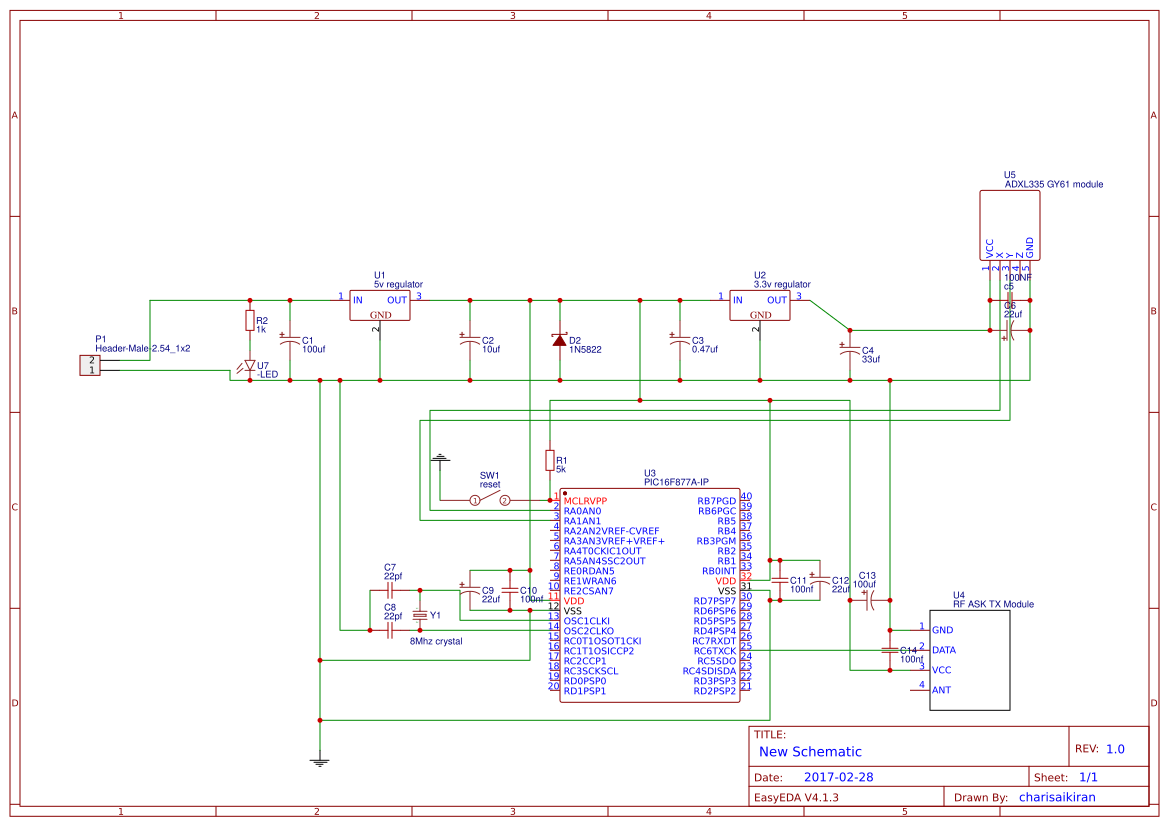Select the C4 33uf capacitor
This screenshot has height=827, width=1169.
coord(849,350)
